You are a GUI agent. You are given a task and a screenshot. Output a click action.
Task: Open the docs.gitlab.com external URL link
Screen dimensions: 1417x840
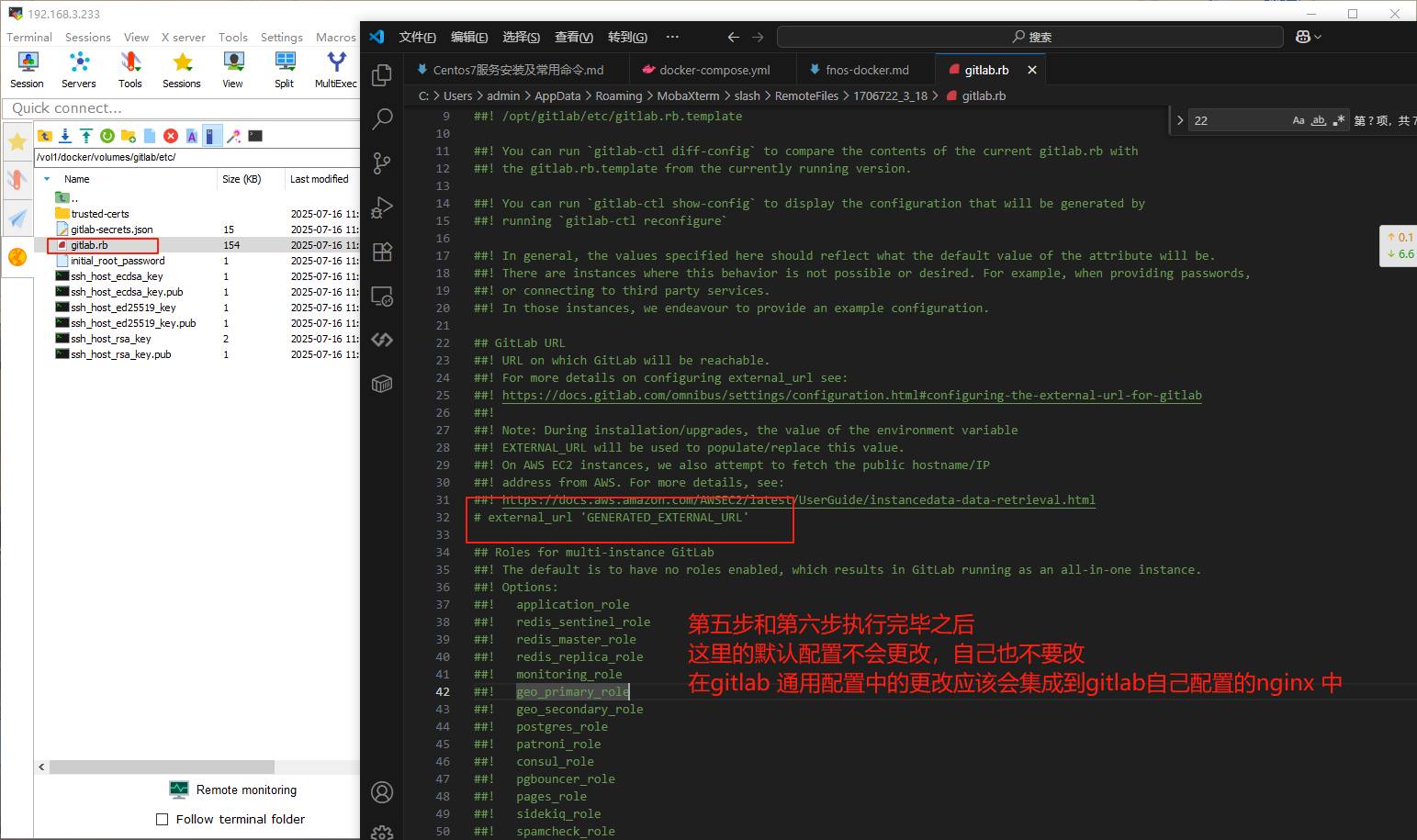pyautogui.click(x=851, y=396)
